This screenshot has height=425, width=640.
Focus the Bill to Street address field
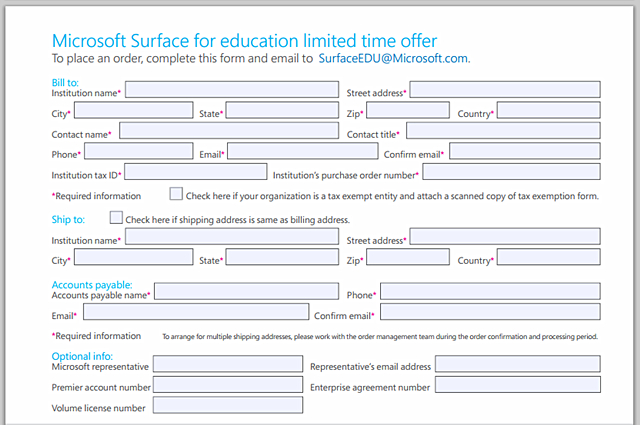(504, 90)
